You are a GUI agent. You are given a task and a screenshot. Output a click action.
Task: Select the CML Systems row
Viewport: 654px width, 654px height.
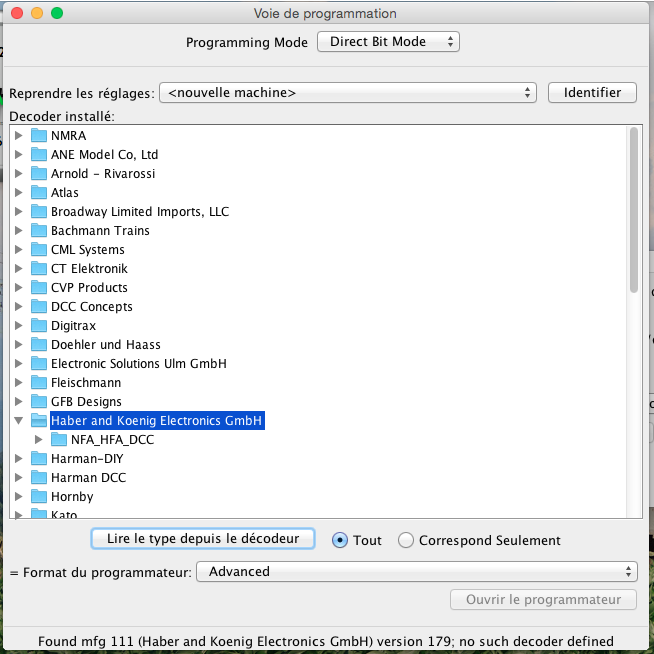point(88,249)
